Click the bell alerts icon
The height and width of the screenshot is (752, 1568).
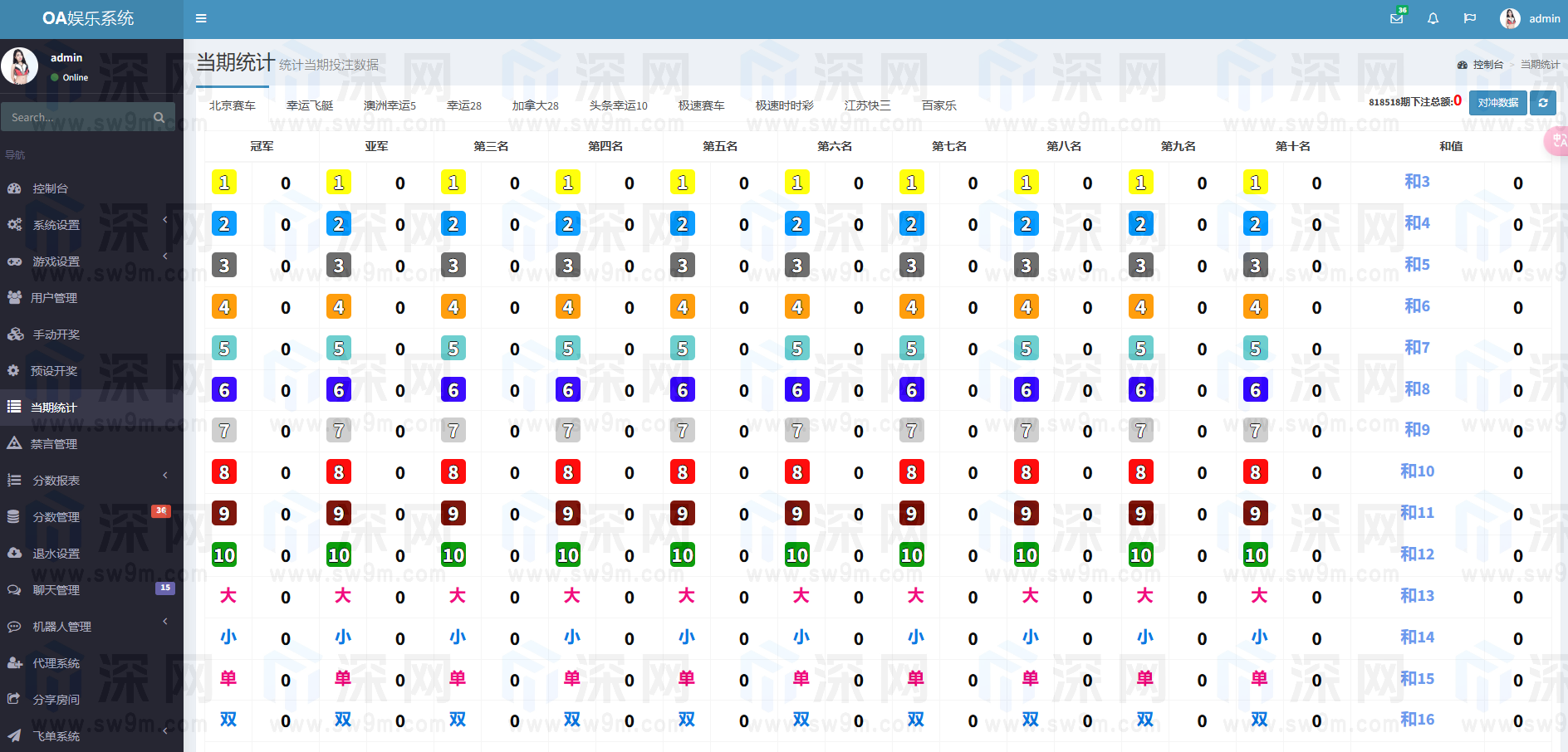pos(1433,18)
